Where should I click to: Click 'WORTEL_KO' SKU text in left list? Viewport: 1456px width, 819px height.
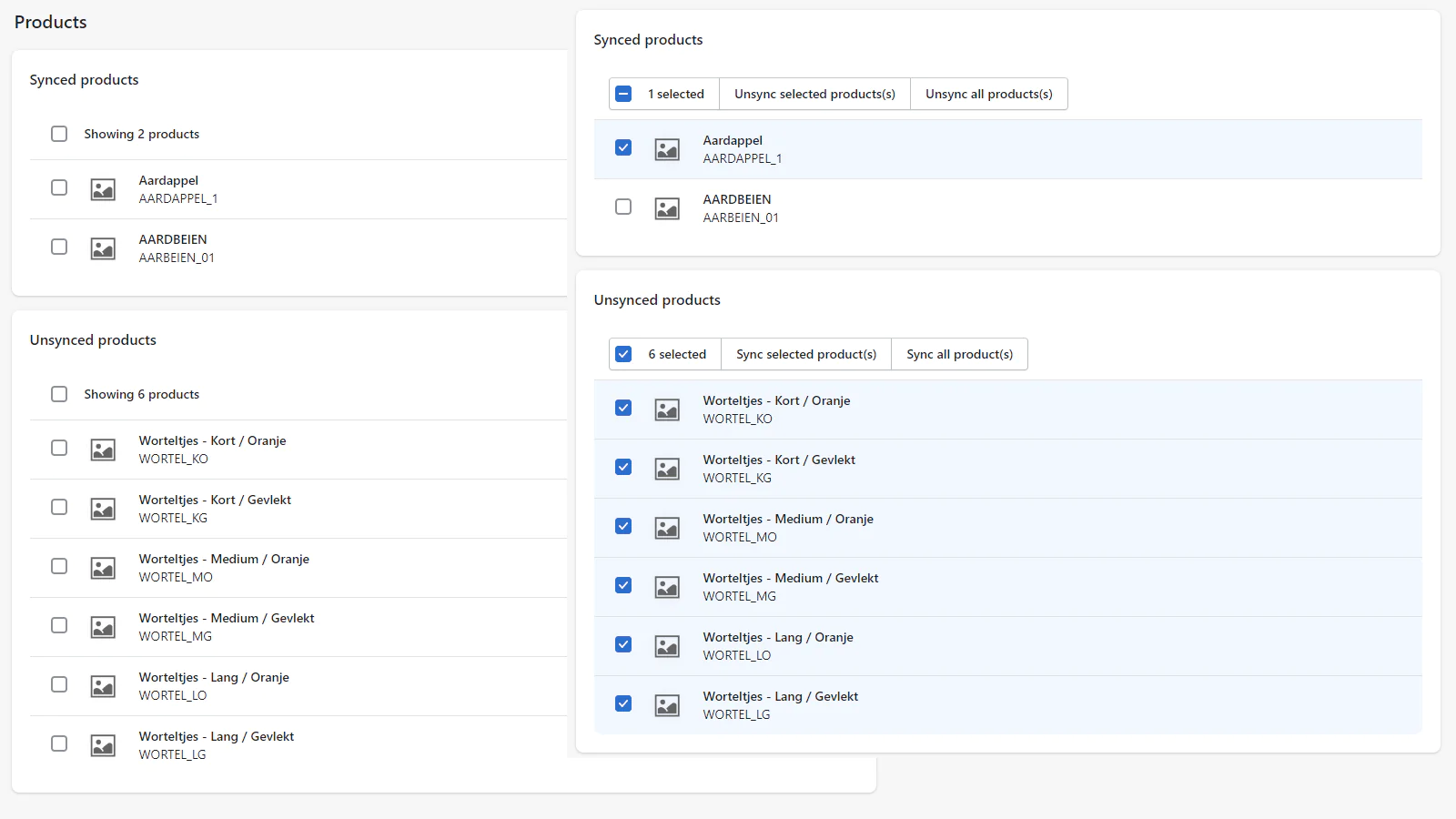(174, 459)
